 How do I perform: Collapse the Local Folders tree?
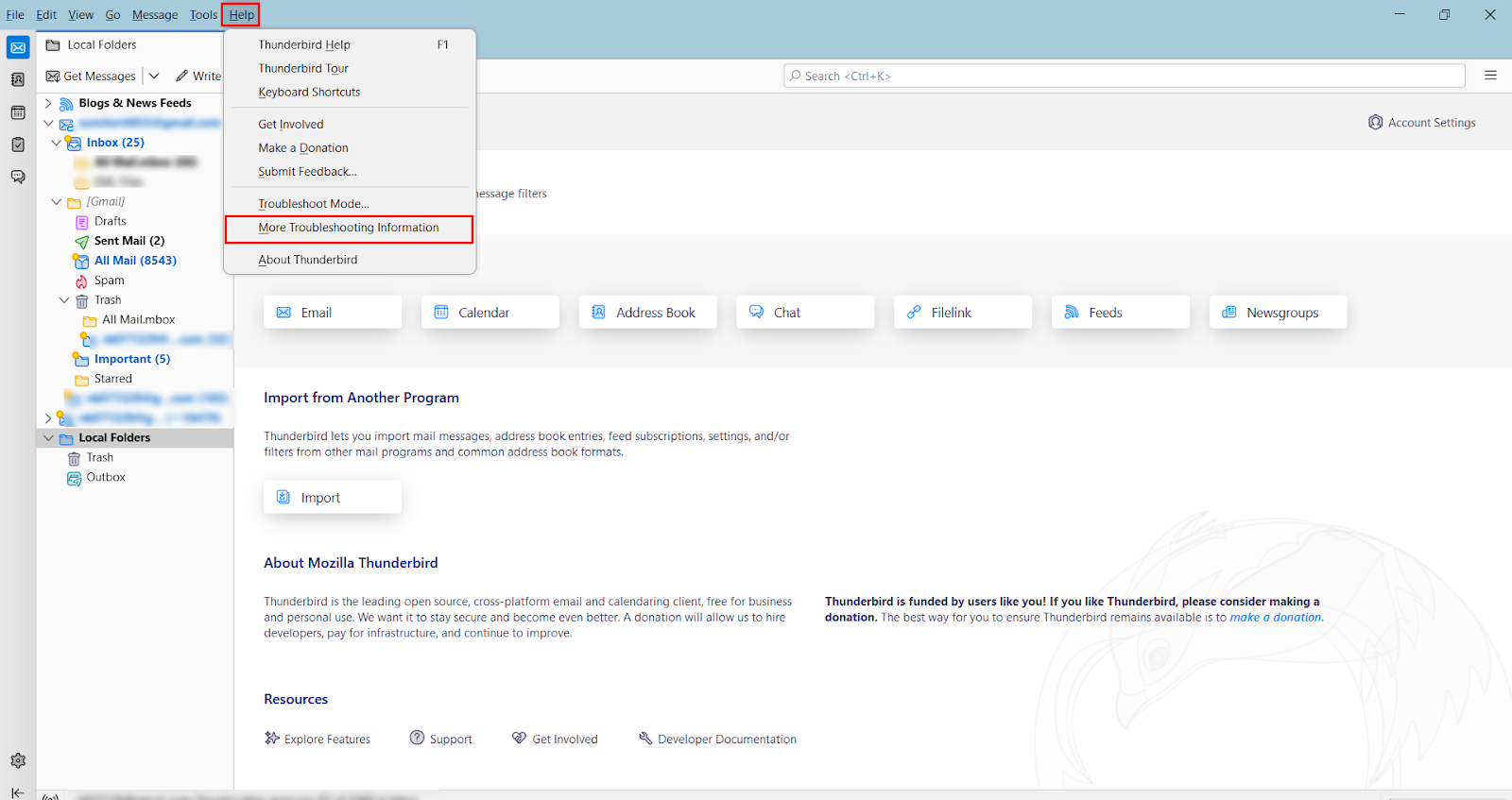[x=48, y=438]
